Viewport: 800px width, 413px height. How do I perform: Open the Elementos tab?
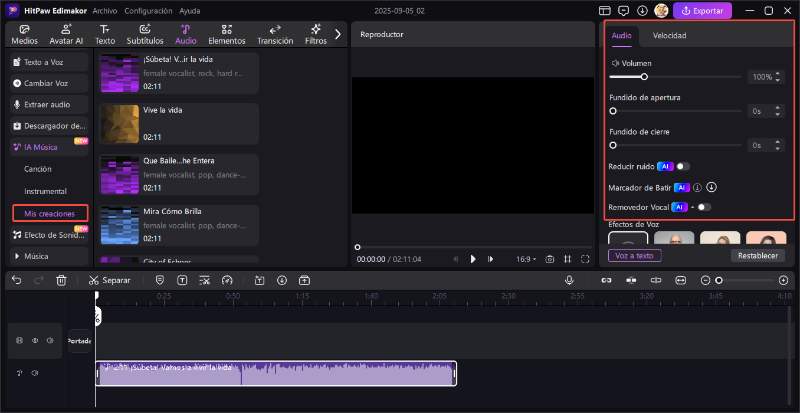(x=227, y=35)
